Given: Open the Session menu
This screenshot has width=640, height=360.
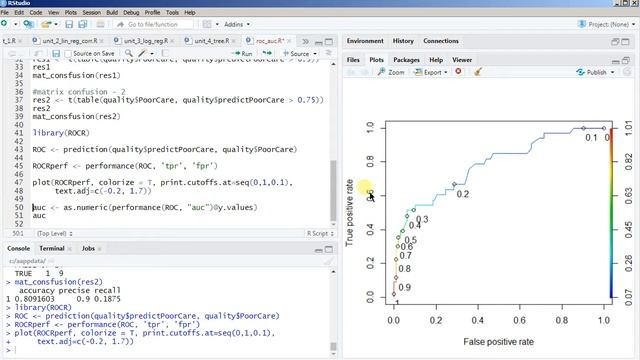Looking at the screenshot, I should pos(91,13).
